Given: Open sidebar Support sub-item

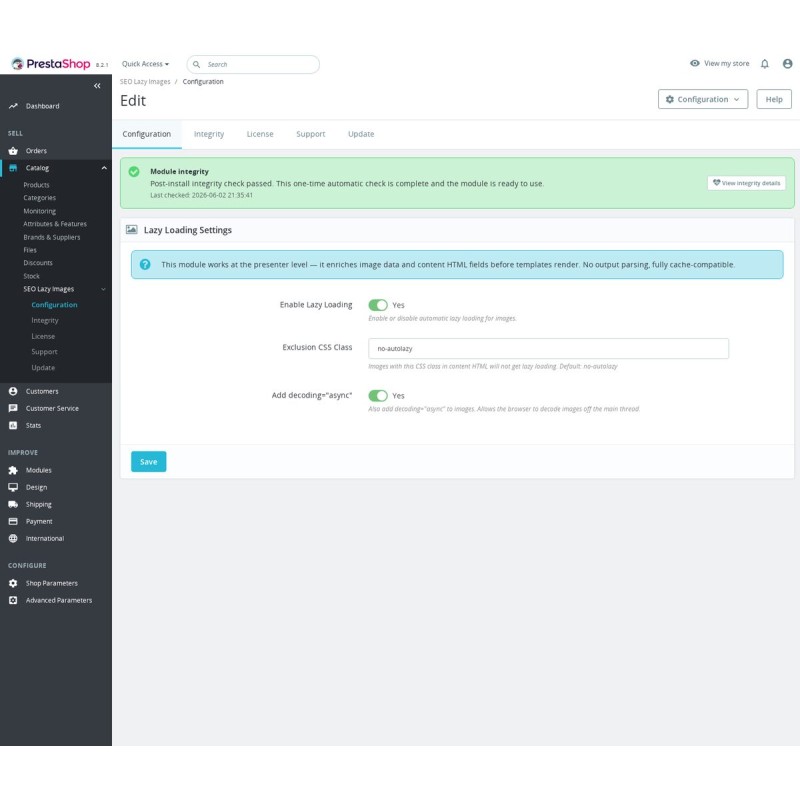Looking at the screenshot, I should [44, 352].
